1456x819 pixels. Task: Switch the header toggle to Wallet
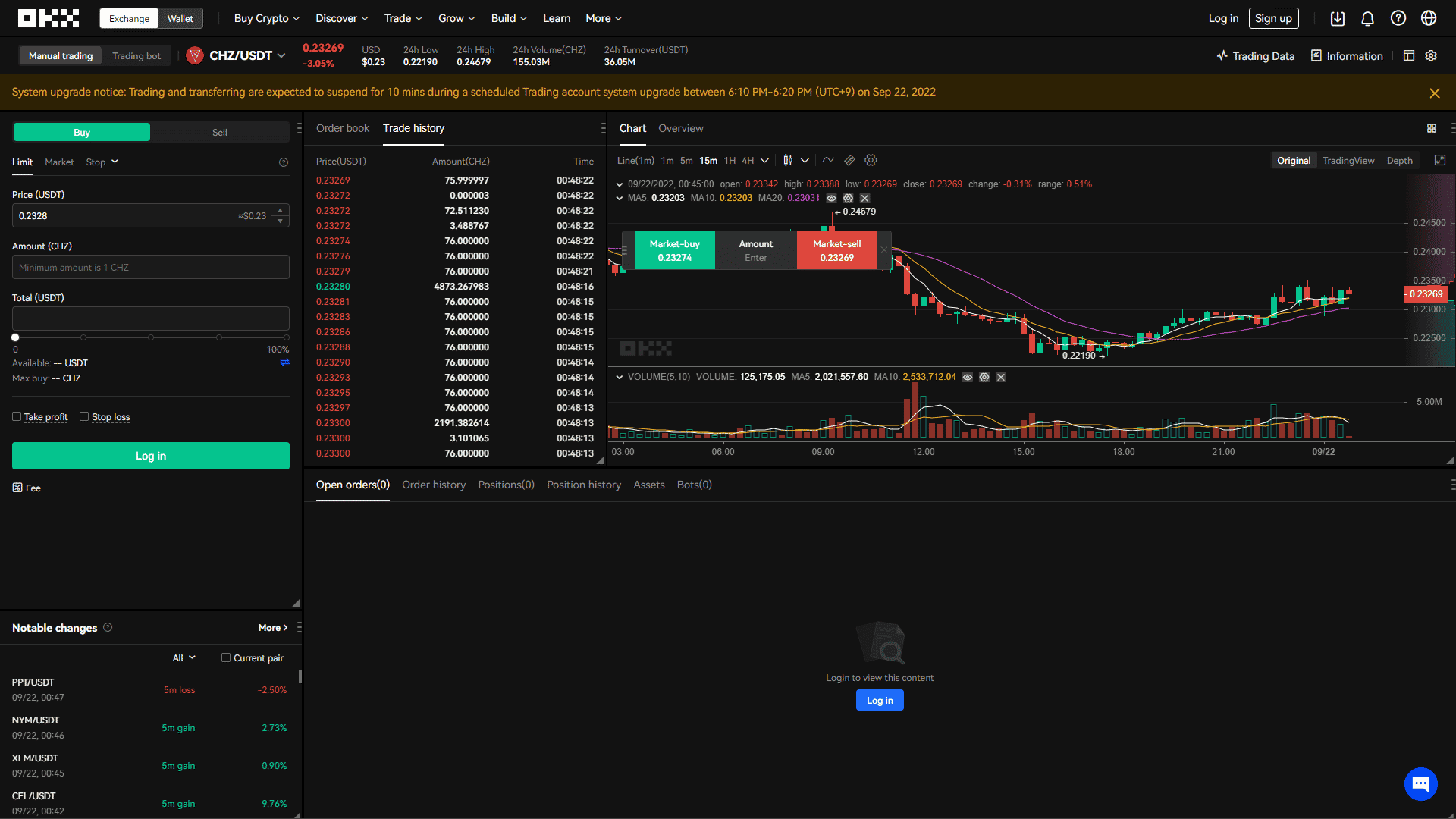[180, 18]
